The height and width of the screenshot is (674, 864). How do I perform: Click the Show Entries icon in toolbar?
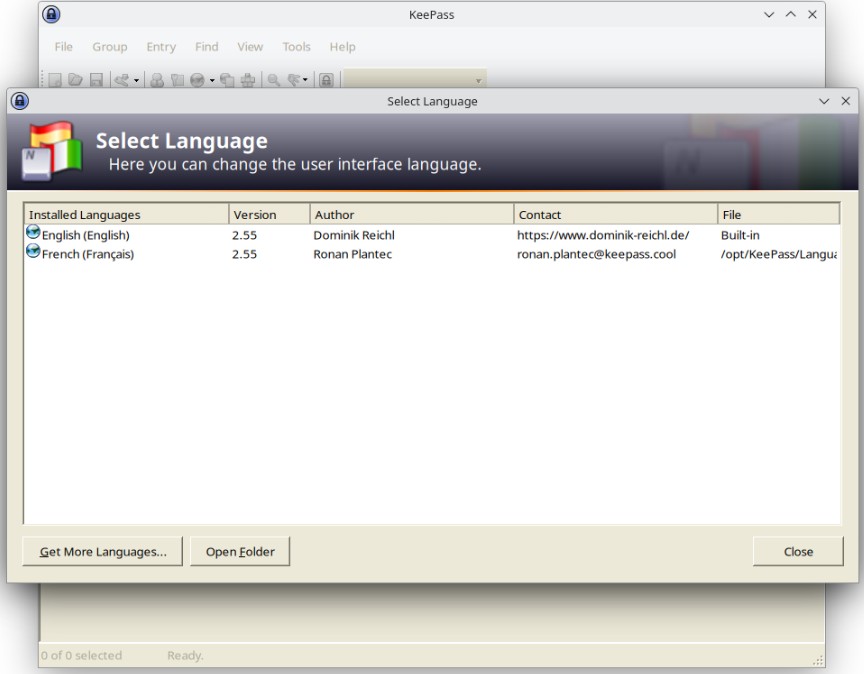[294, 80]
